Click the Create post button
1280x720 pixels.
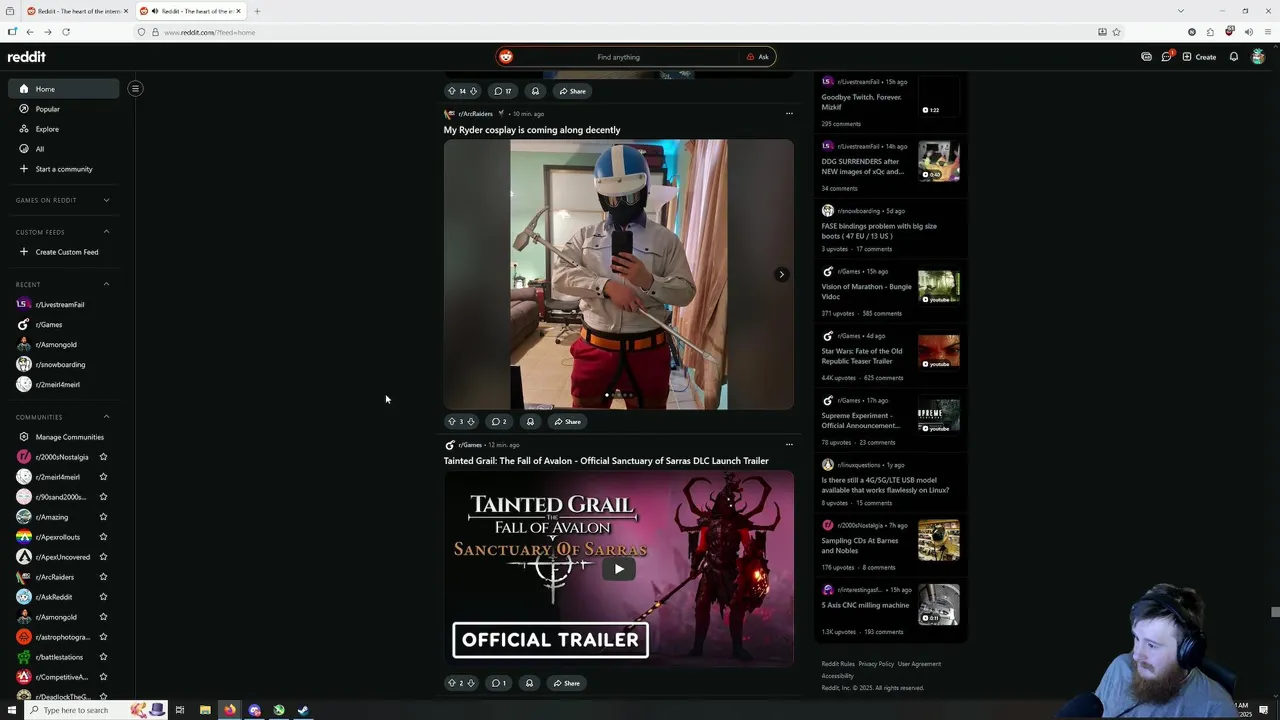[x=1199, y=57]
